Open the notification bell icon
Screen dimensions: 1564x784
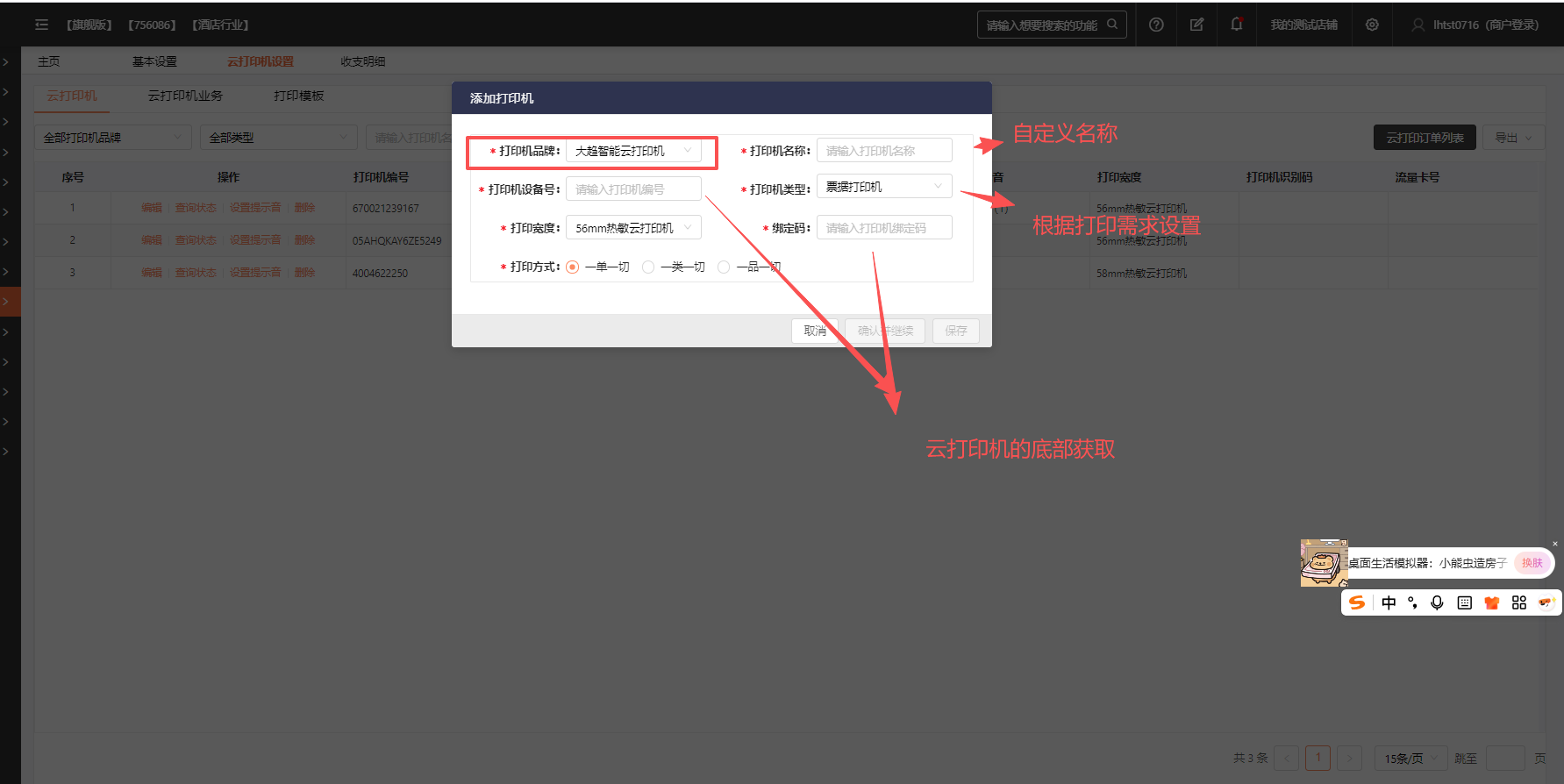point(1237,25)
